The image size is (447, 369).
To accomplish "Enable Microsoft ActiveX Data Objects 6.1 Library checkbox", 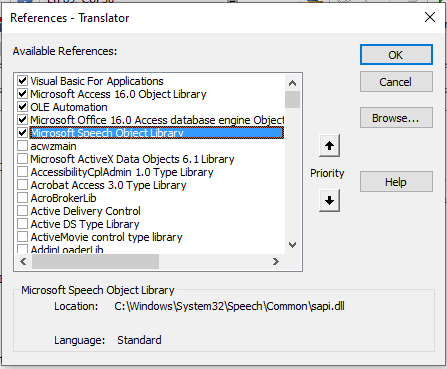I will [22, 159].
